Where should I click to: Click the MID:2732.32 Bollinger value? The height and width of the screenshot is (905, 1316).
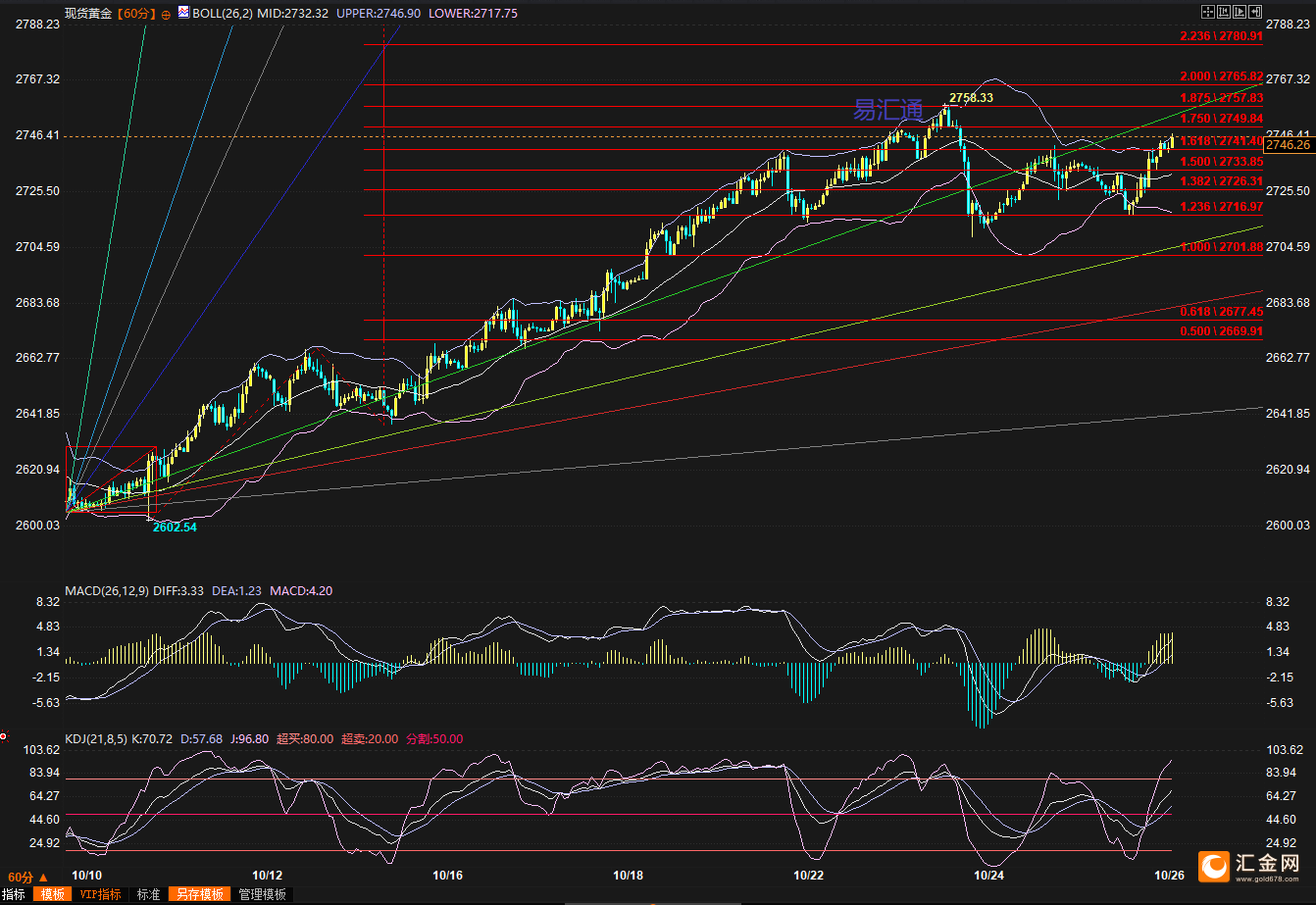coord(293,14)
